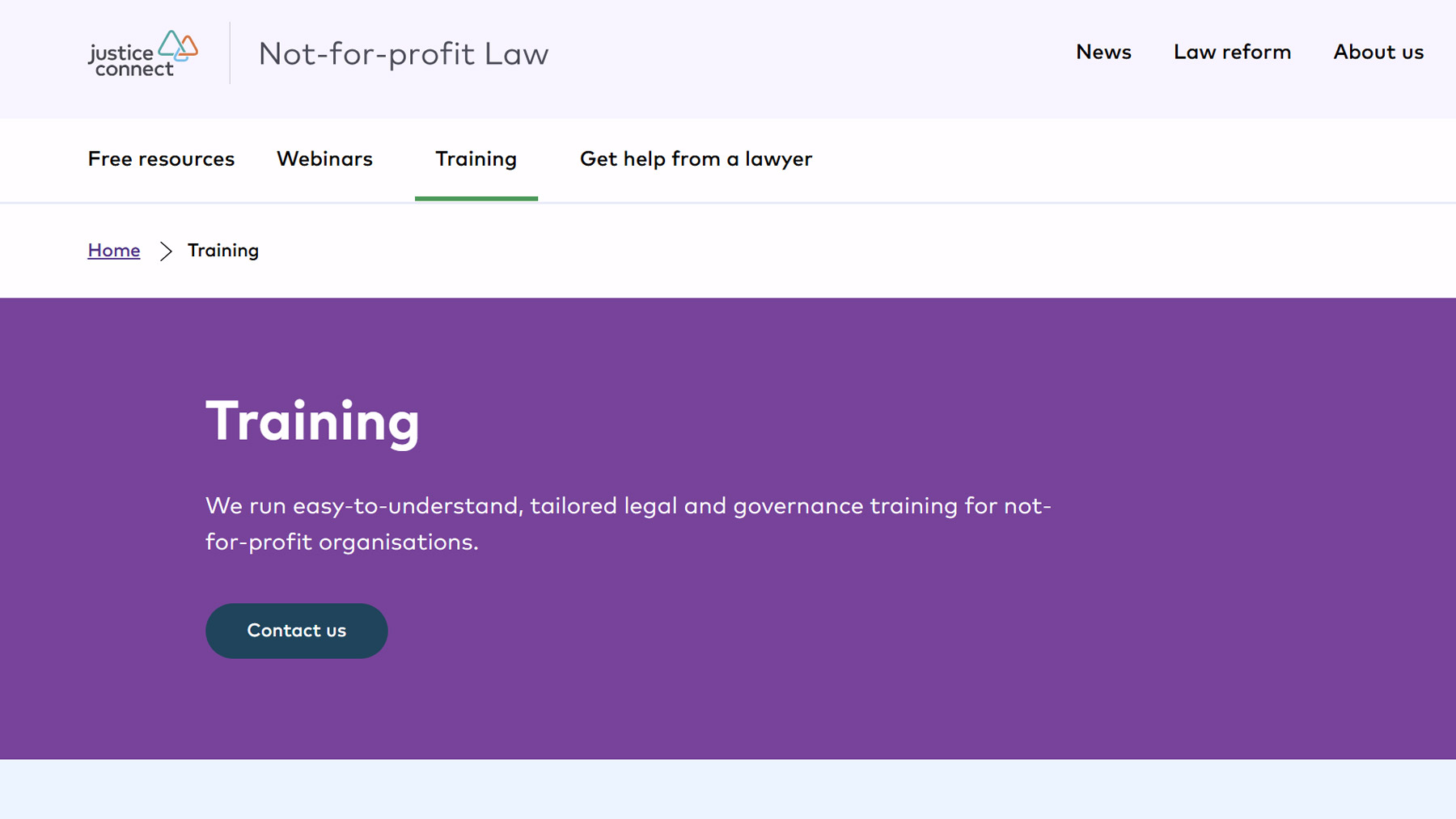Select the Training navigation tab

click(476, 159)
